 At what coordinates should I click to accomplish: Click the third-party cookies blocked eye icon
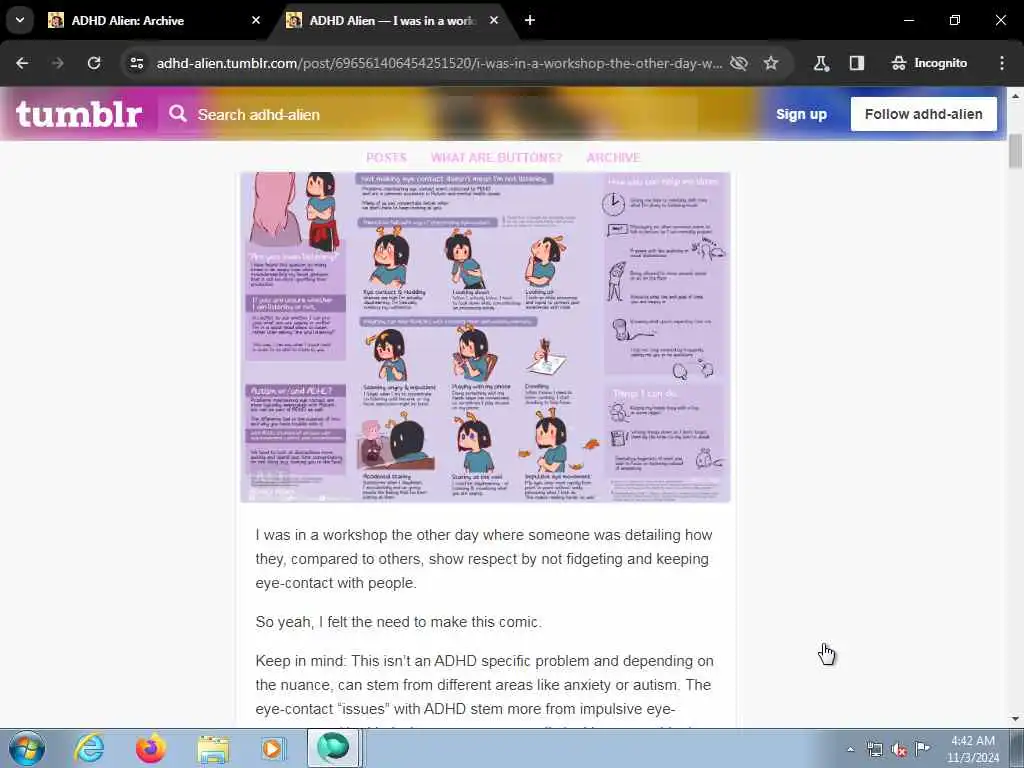(x=739, y=63)
